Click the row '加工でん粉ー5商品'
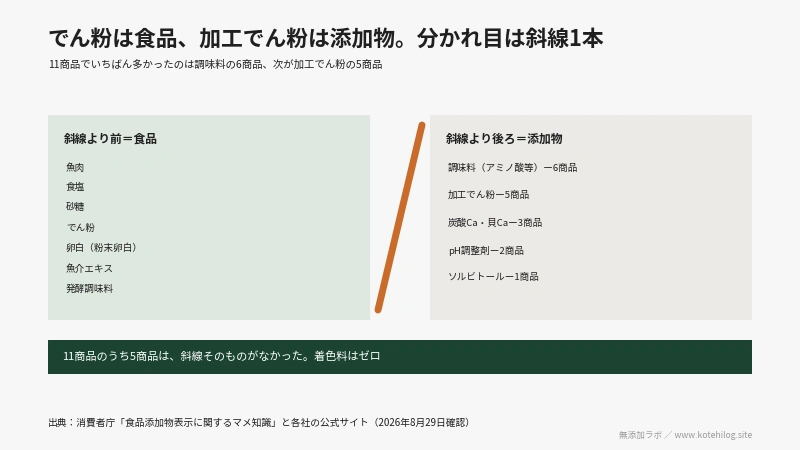 pyautogui.click(x=488, y=194)
